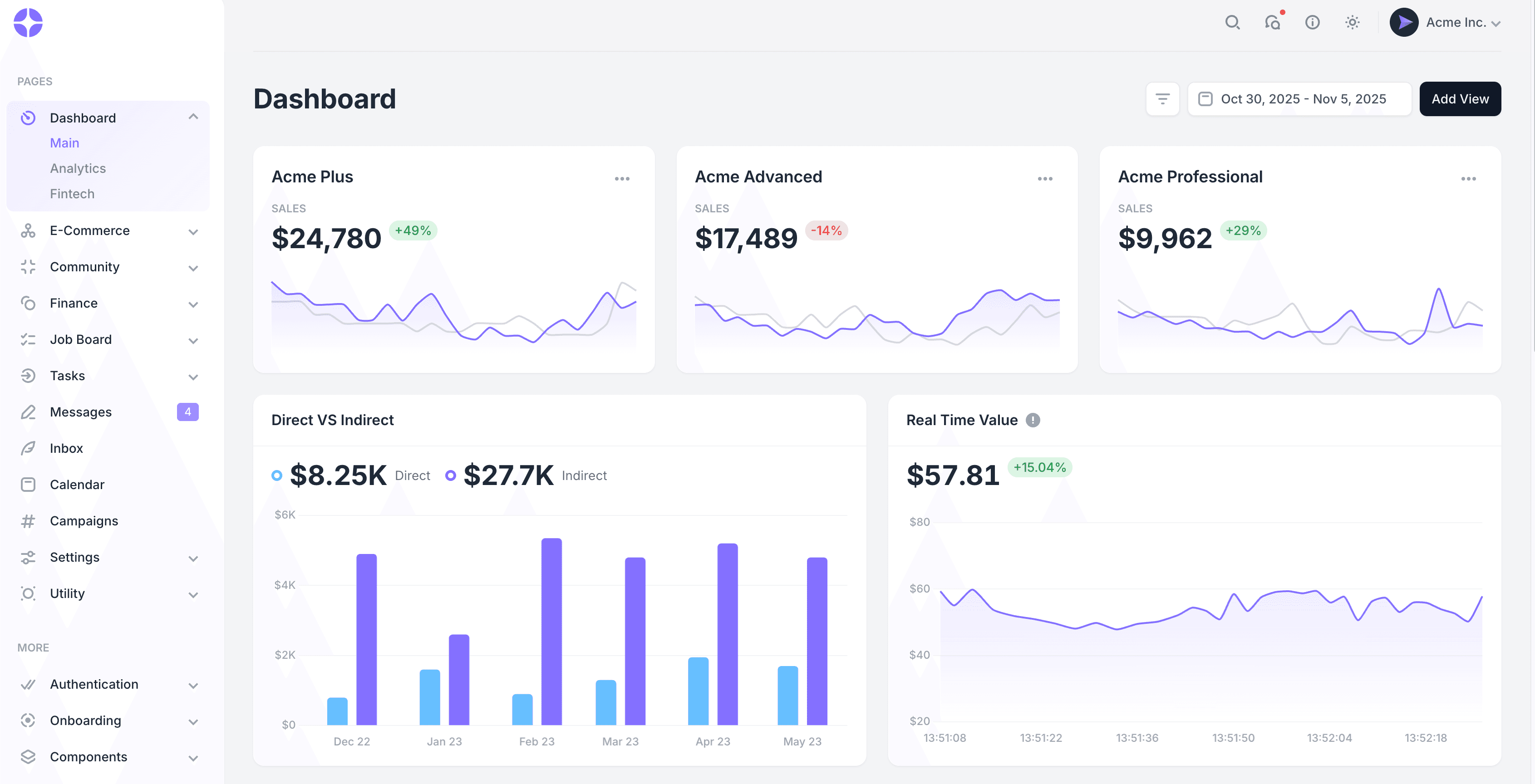Toggle the Direct legend in Direct VS Indirect
This screenshot has width=1535, height=784.
[277, 475]
